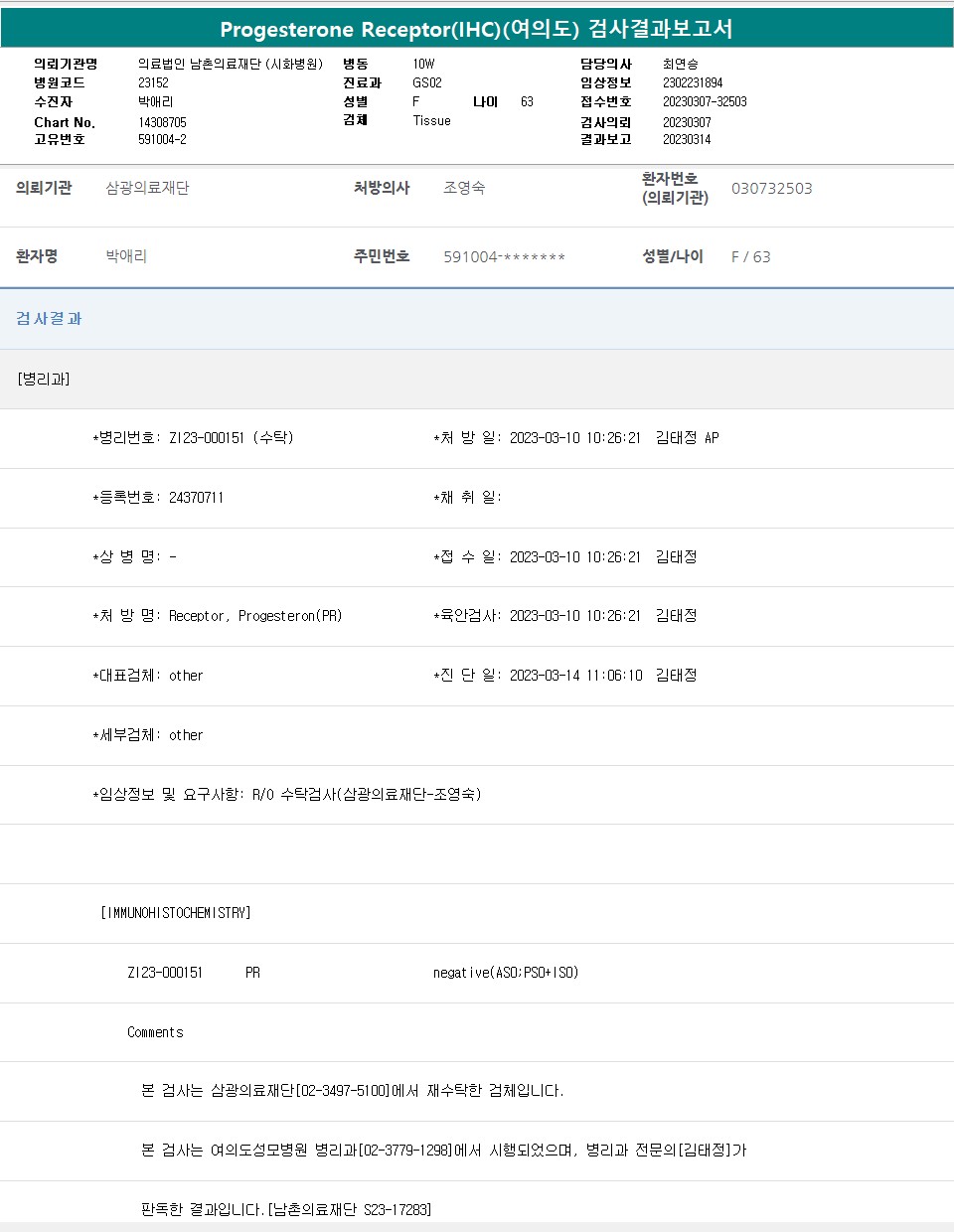Select the pathology number ZI23-000151 (수탁)
Viewport: 954px width, 1232px height.
pos(231,438)
